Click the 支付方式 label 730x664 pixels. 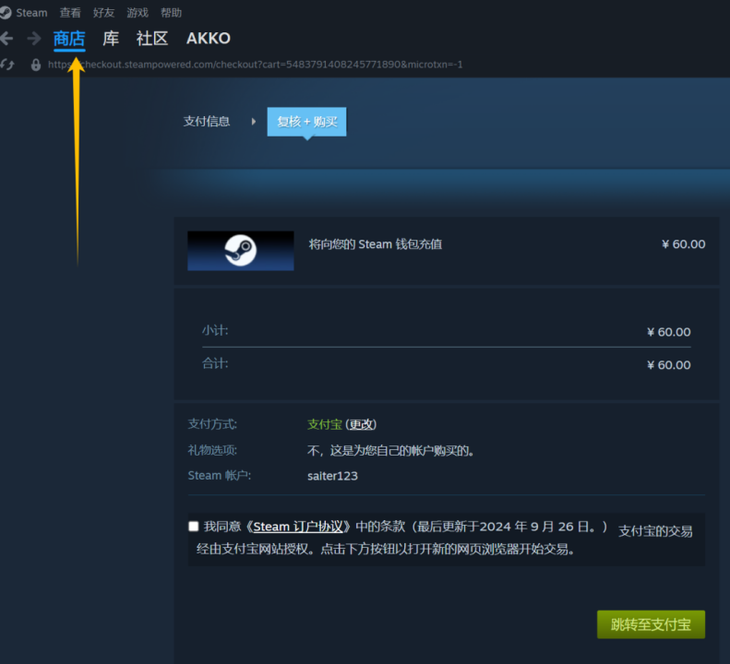pos(212,424)
